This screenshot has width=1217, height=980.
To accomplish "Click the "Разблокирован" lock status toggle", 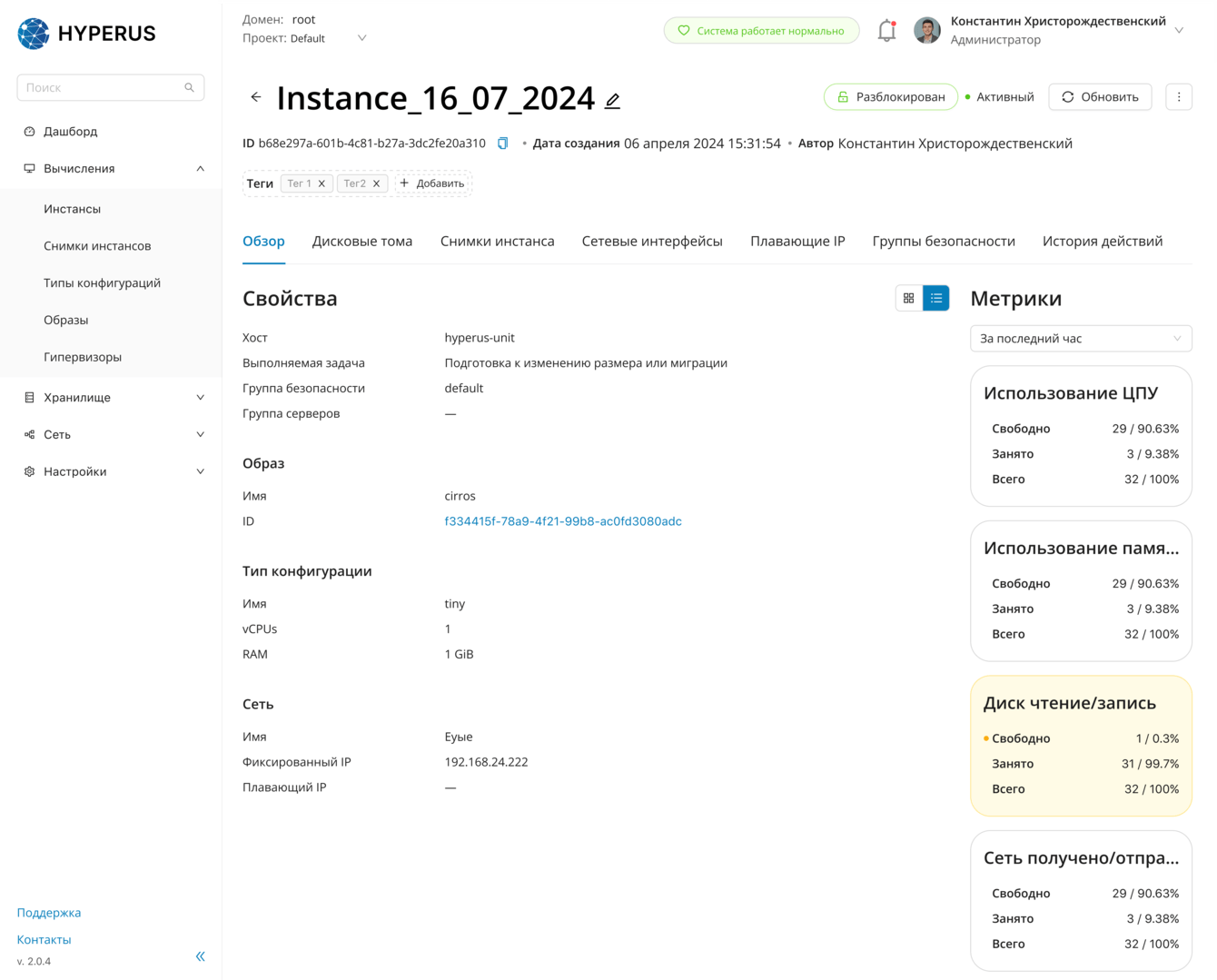I will (890, 97).
